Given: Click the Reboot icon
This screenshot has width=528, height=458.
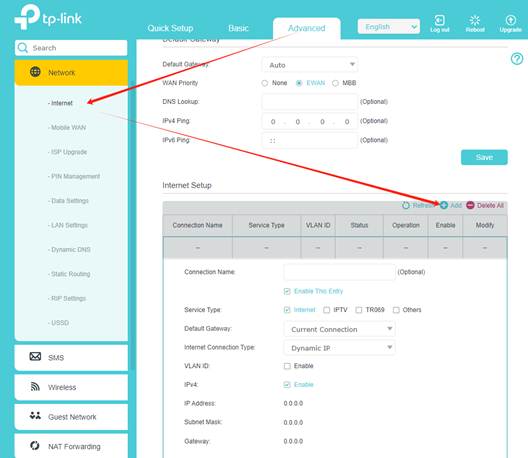Looking at the screenshot, I should pyautogui.click(x=475, y=20).
